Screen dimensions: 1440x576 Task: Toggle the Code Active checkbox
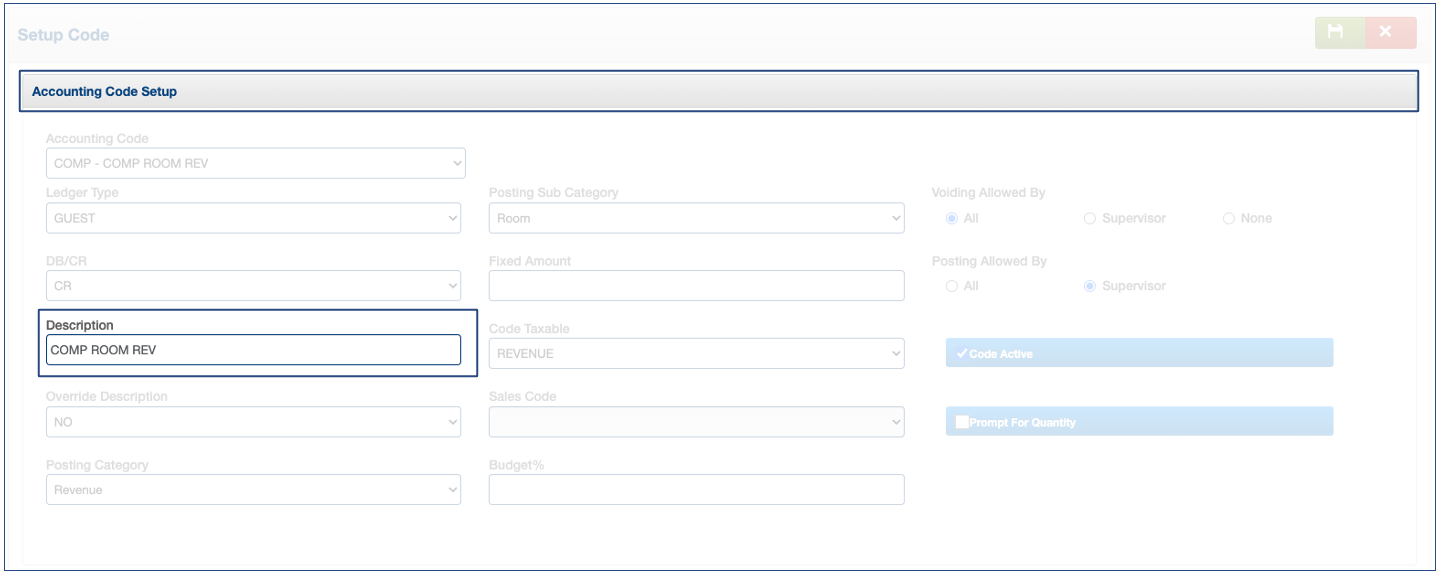pos(962,354)
